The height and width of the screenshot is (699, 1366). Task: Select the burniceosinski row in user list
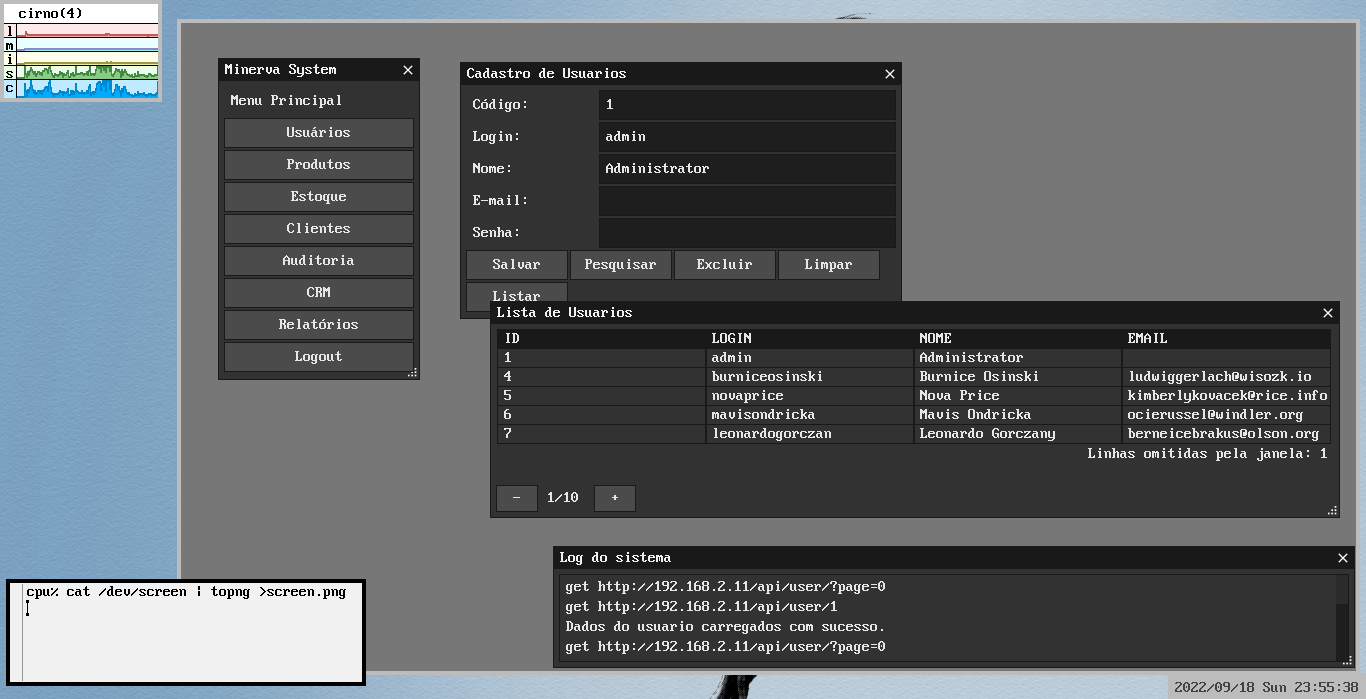pos(767,377)
